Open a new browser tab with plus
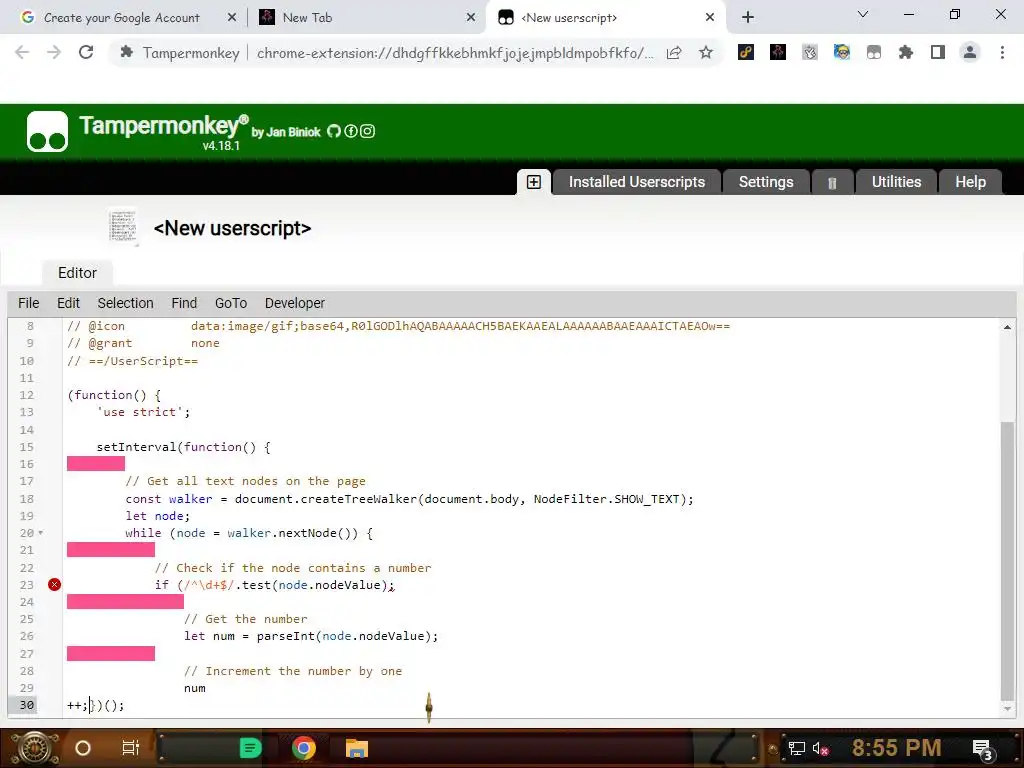Viewport: 1024px width, 768px height. click(x=748, y=18)
